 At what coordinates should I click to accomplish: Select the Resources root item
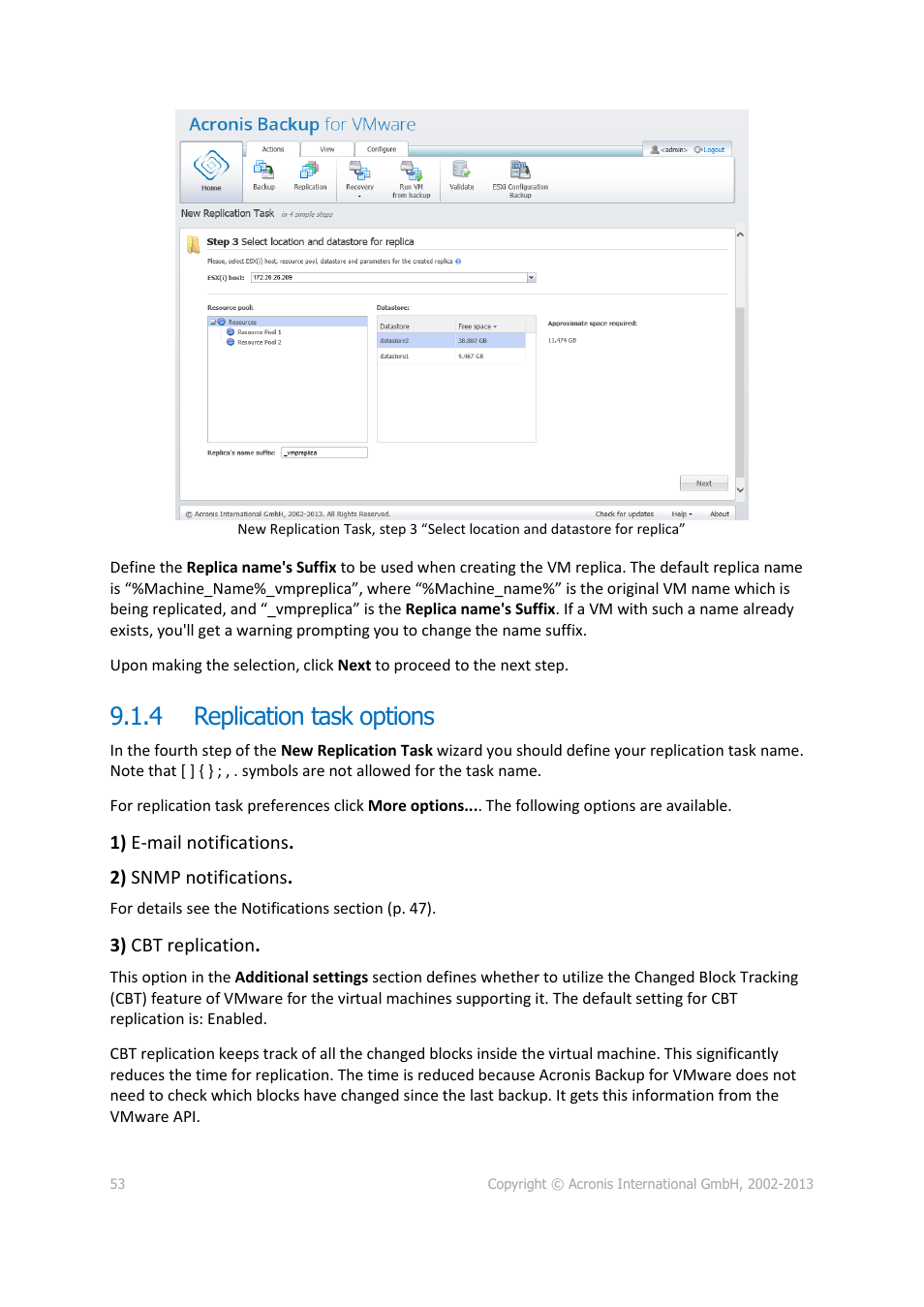tap(242, 322)
